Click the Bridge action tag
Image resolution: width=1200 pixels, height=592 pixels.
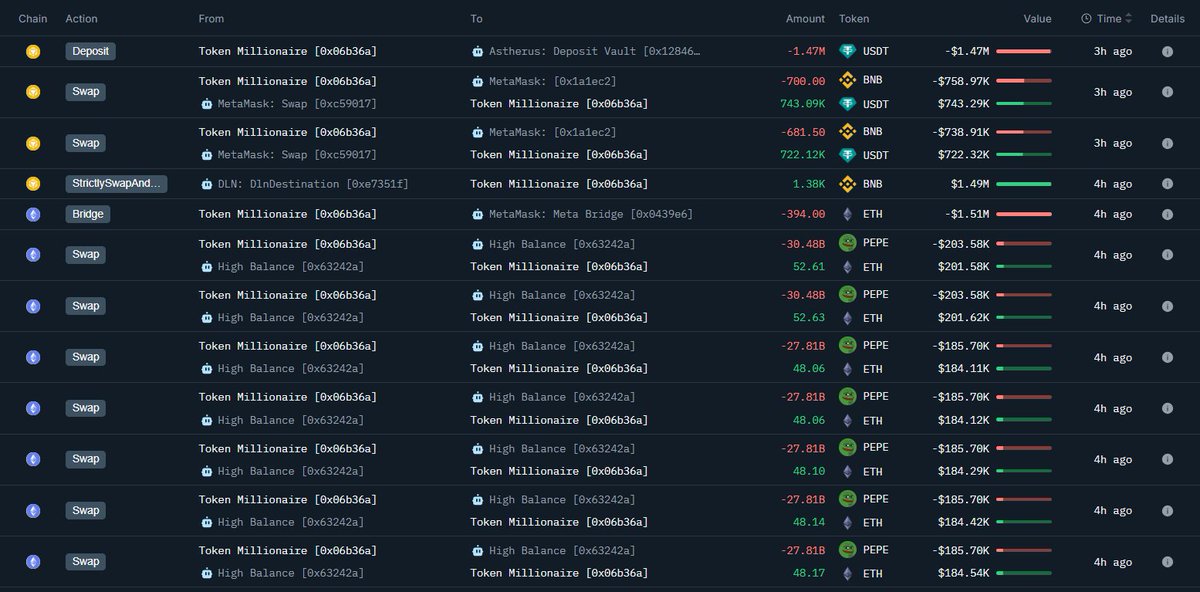[87, 214]
